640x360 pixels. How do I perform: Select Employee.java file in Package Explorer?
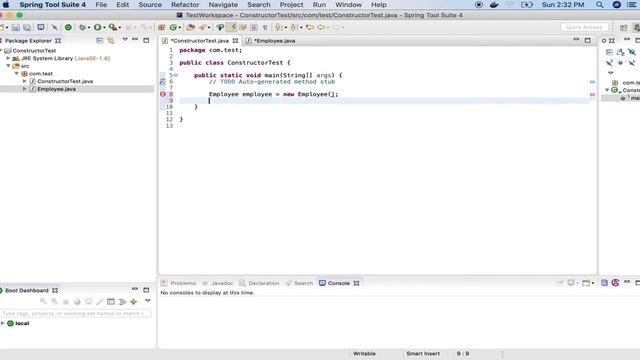pyautogui.click(x=56, y=89)
